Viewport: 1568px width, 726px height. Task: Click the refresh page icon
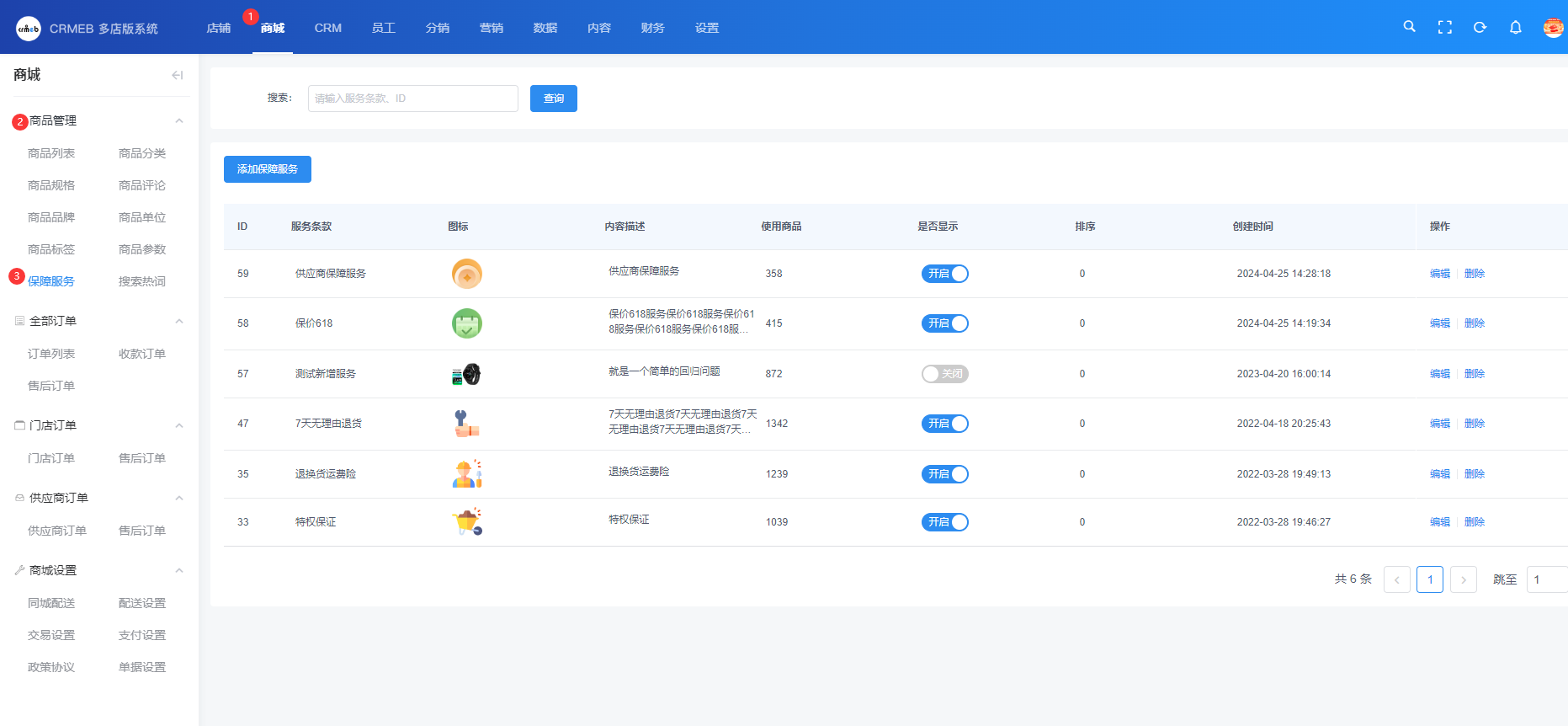1480,28
